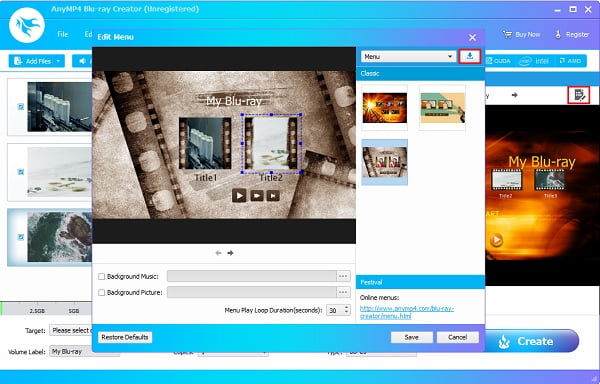This screenshot has height=384, width=600.
Task: Open the Add Files dropdown arrow
Action: coord(58,61)
